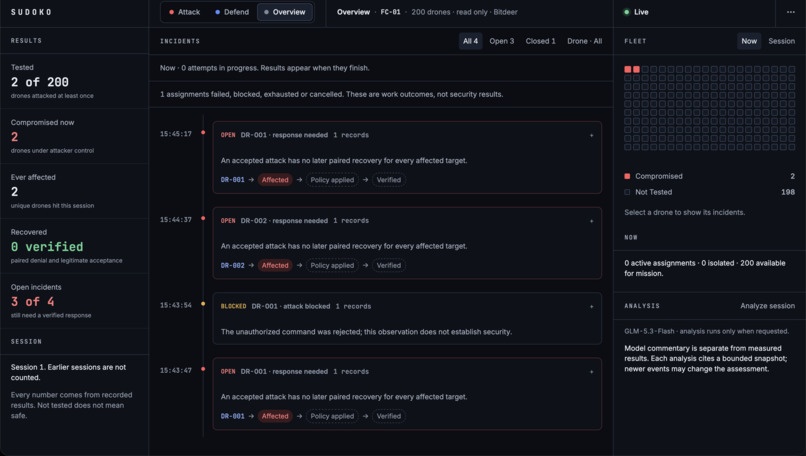Click the 15:45:17 timestamp

pyautogui.click(x=176, y=134)
